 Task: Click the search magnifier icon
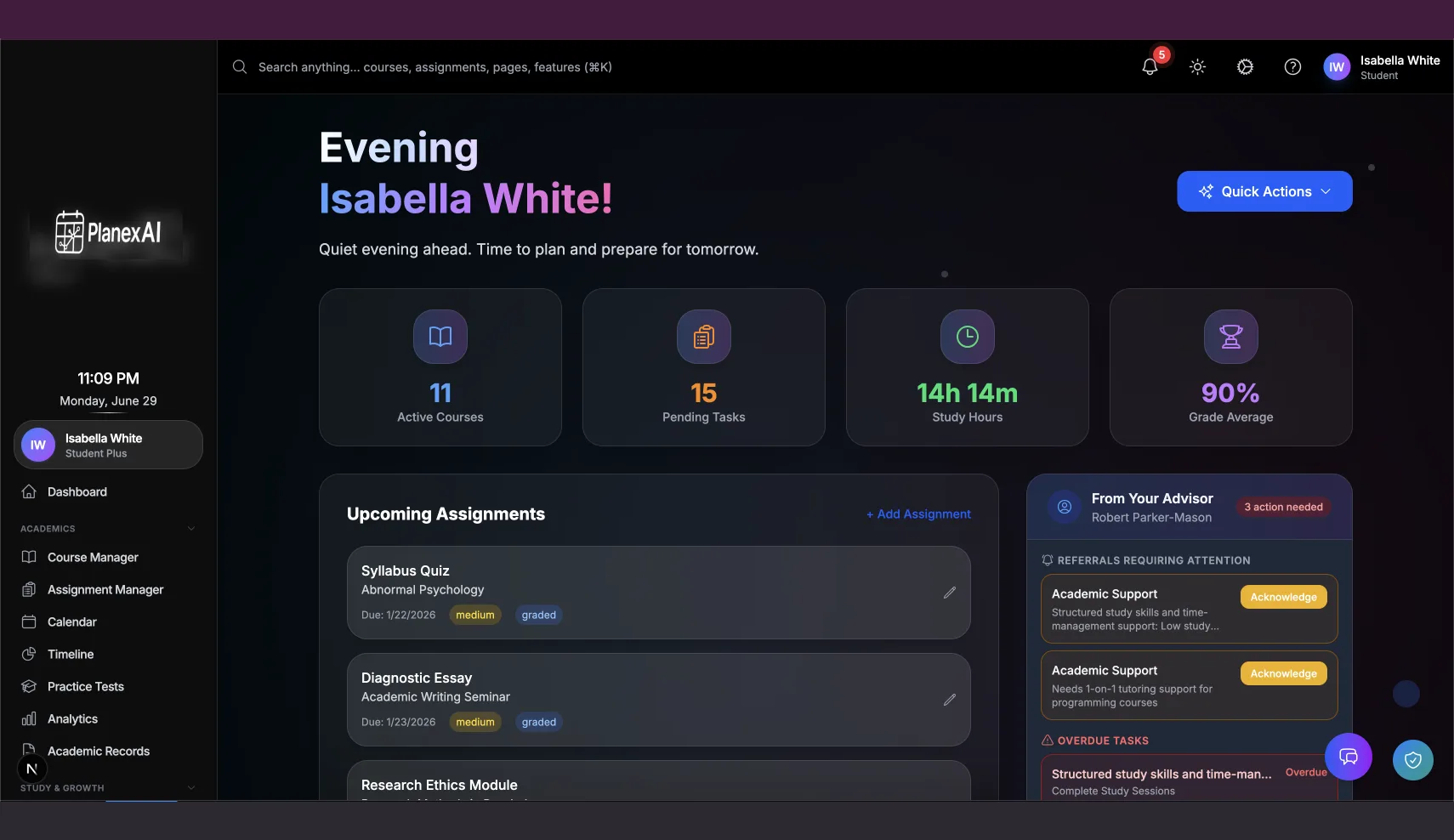(x=240, y=67)
